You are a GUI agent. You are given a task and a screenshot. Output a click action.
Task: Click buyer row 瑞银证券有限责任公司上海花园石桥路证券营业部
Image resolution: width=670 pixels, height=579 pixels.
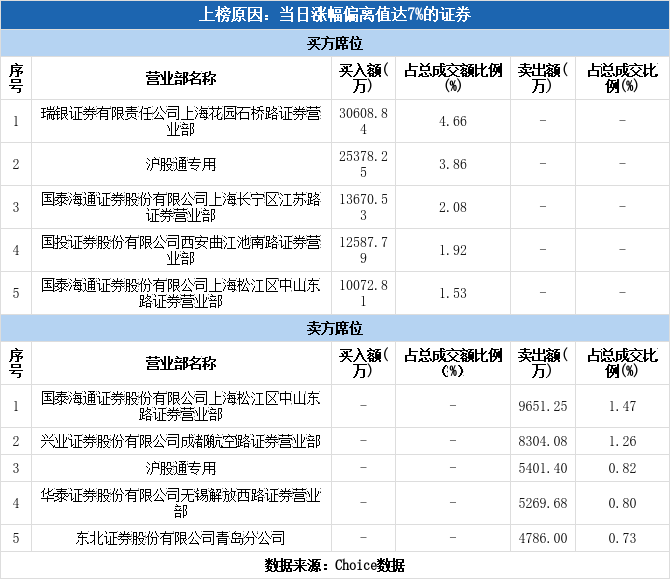click(x=181, y=121)
